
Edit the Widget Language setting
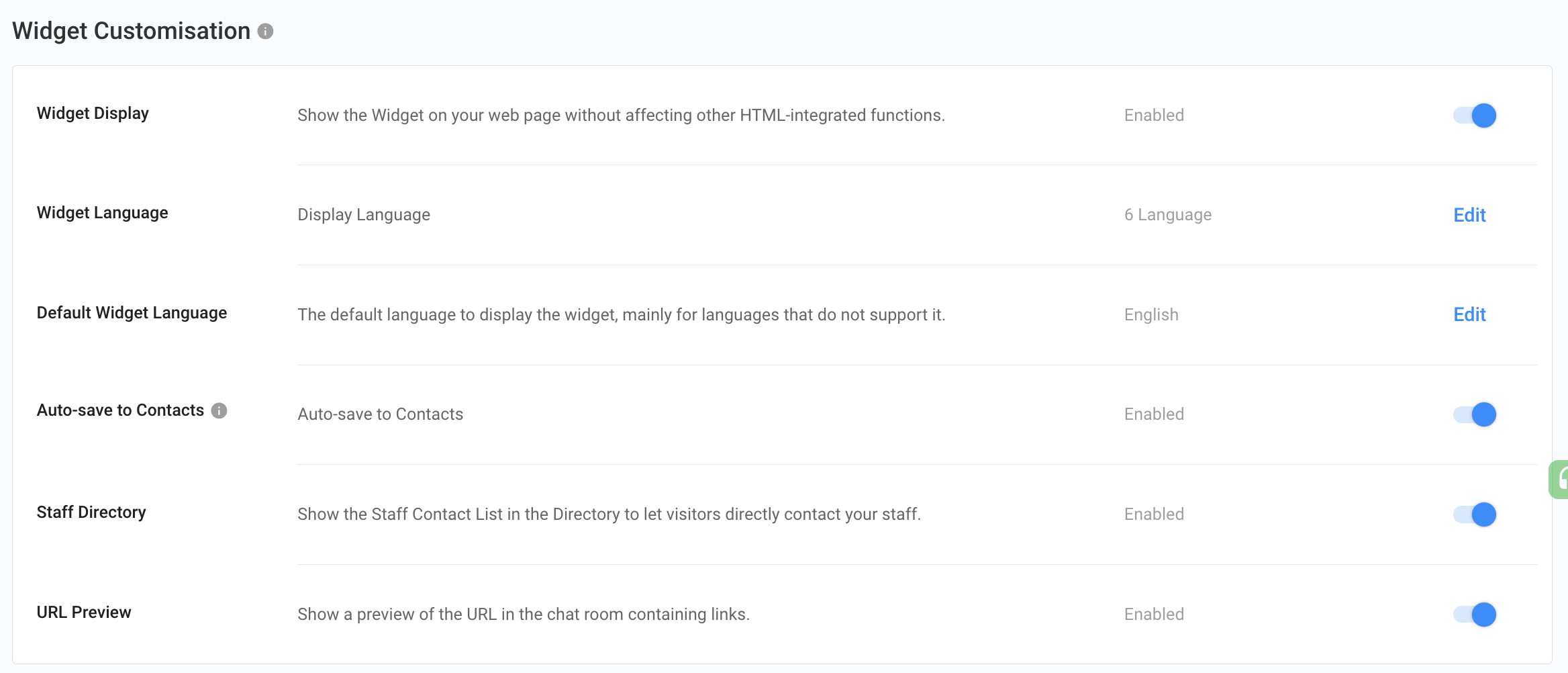[1469, 215]
